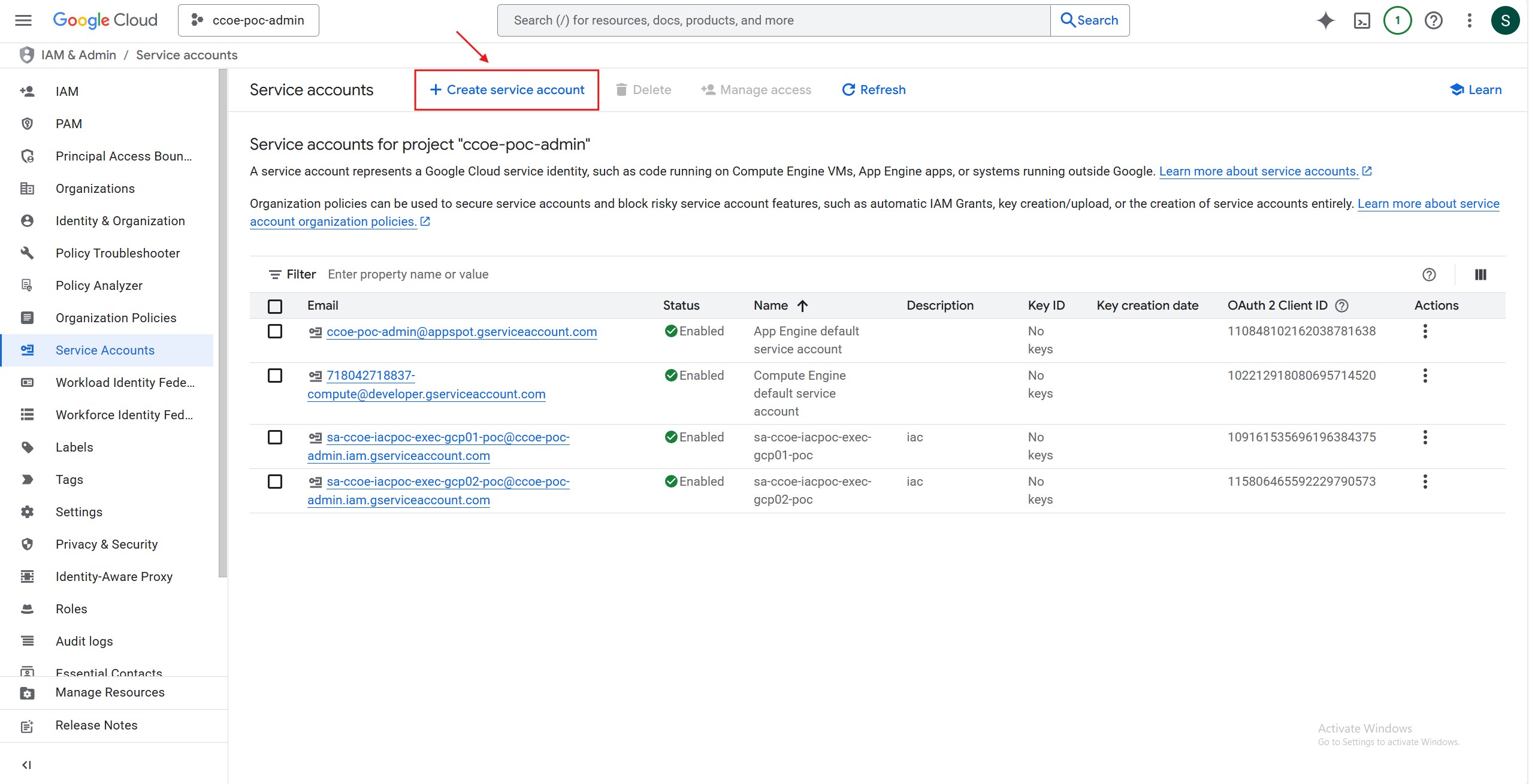This screenshot has width=1529, height=784.
Task: Tick checkbox for sa-ccoe-iacpoc-exec-gcp02-poc account
Action: [275, 482]
